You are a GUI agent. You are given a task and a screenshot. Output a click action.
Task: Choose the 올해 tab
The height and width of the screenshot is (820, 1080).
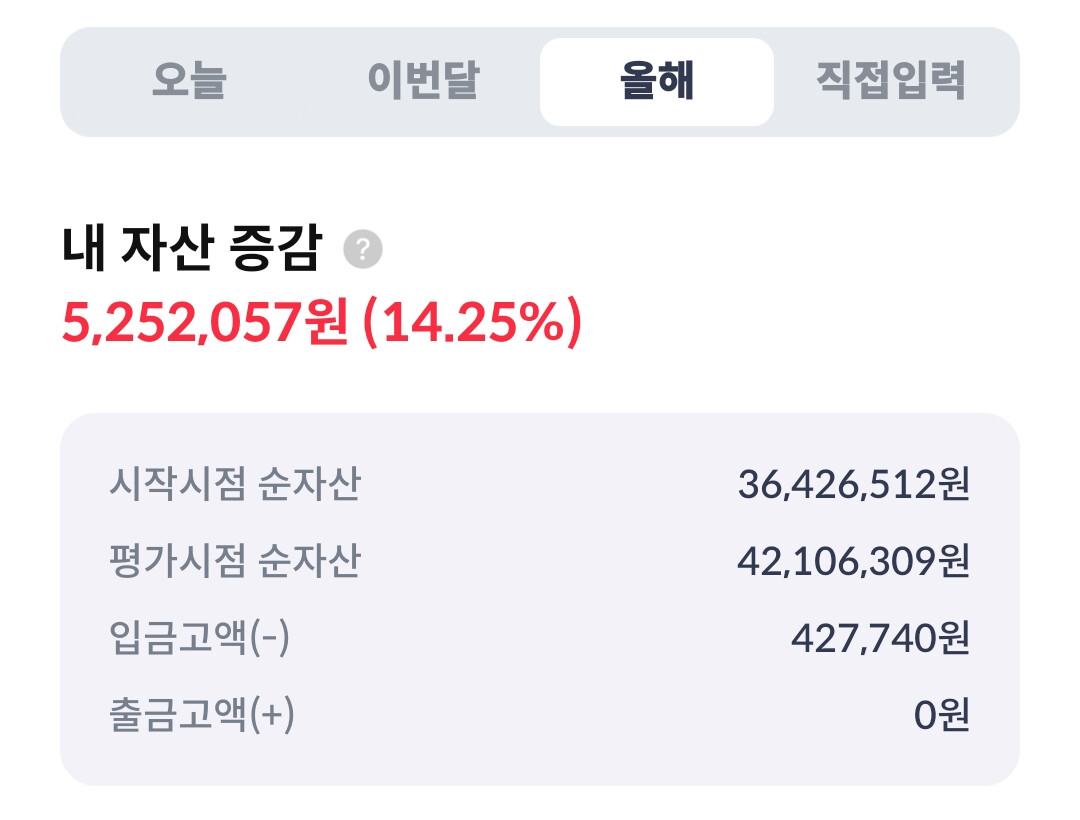(656, 82)
